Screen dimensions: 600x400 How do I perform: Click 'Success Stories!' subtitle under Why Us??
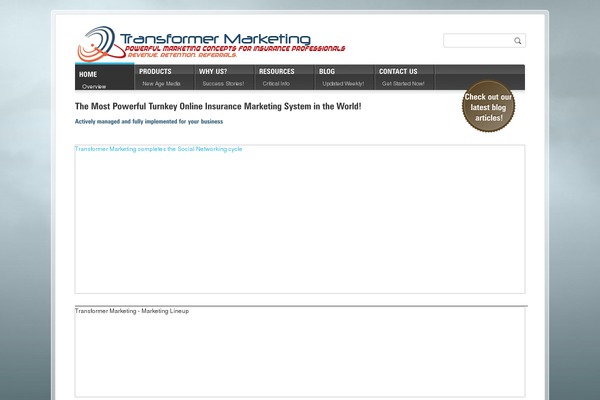(x=223, y=83)
